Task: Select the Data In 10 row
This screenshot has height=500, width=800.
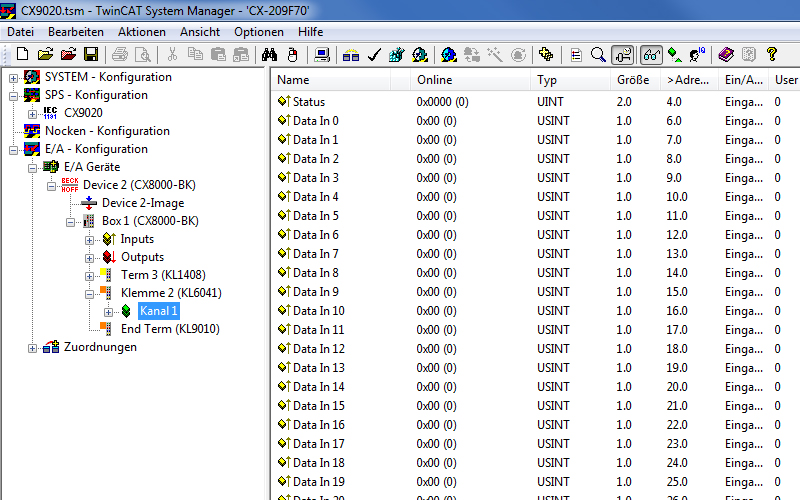Action: (536, 311)
